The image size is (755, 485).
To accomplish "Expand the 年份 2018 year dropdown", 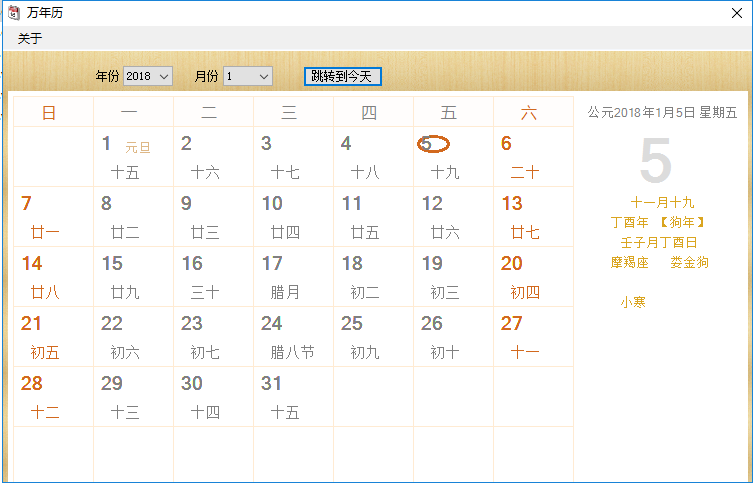I will pyautogui.click(x=148, y=76).
